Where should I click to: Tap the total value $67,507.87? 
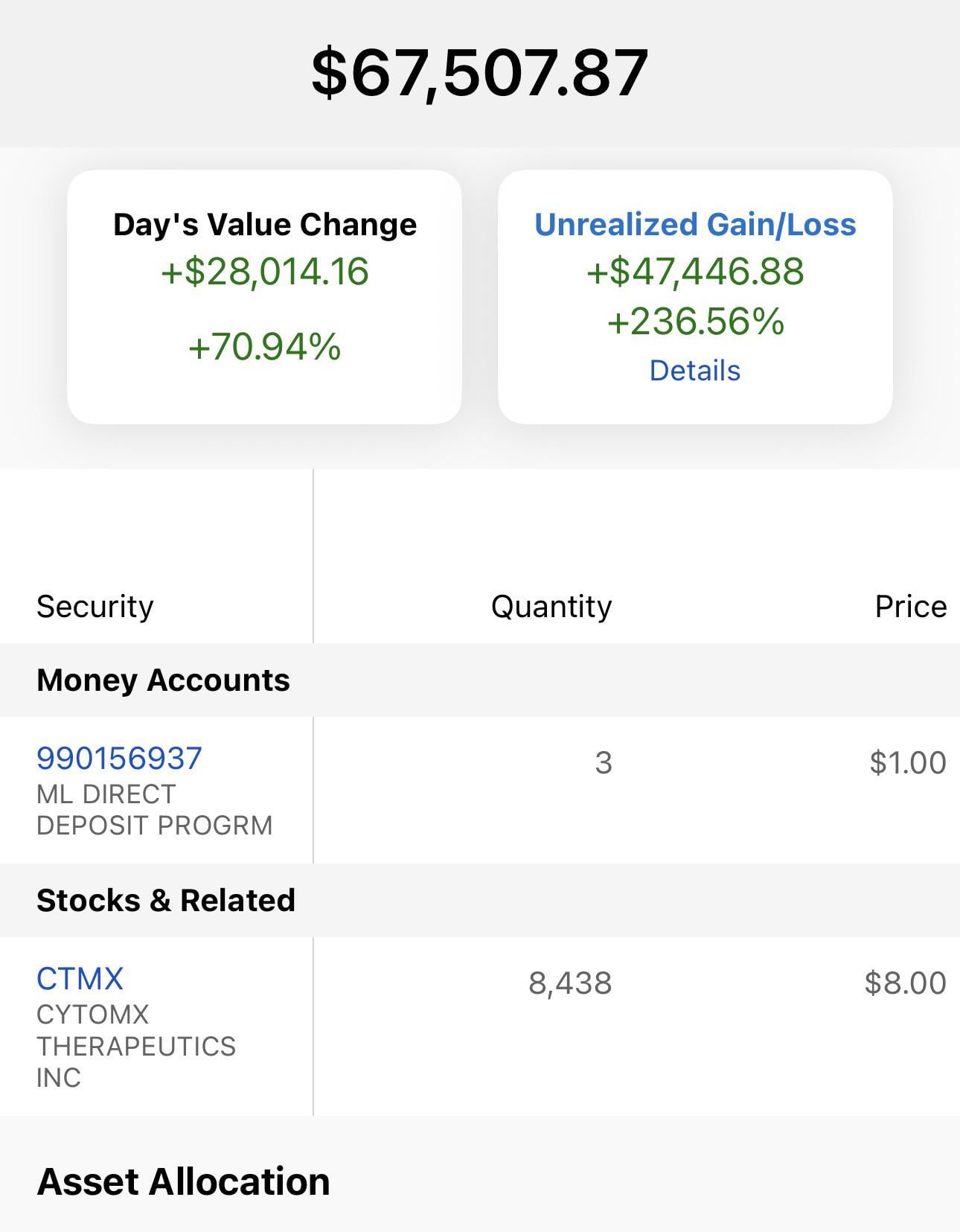[479, 73]
